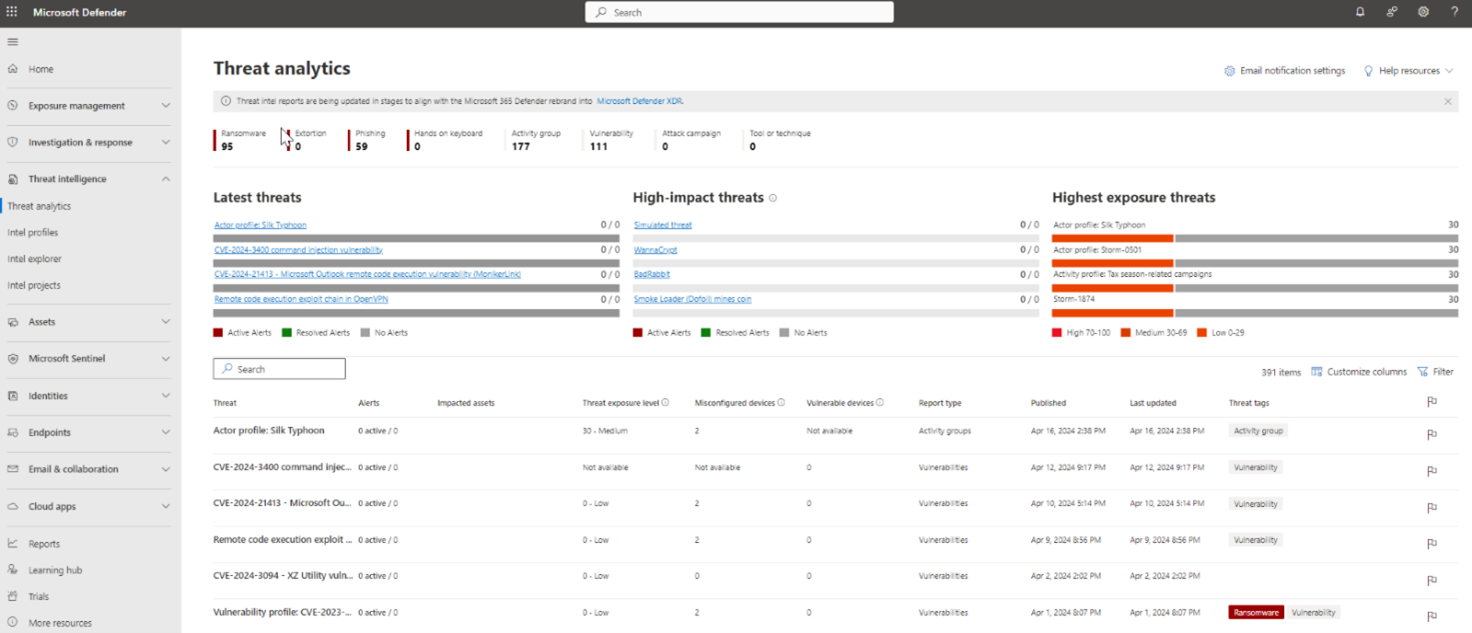Follow the Microsoft Defender XDR link in banner
Viewport: 1472px width, 633px height.
click(640, 101)
